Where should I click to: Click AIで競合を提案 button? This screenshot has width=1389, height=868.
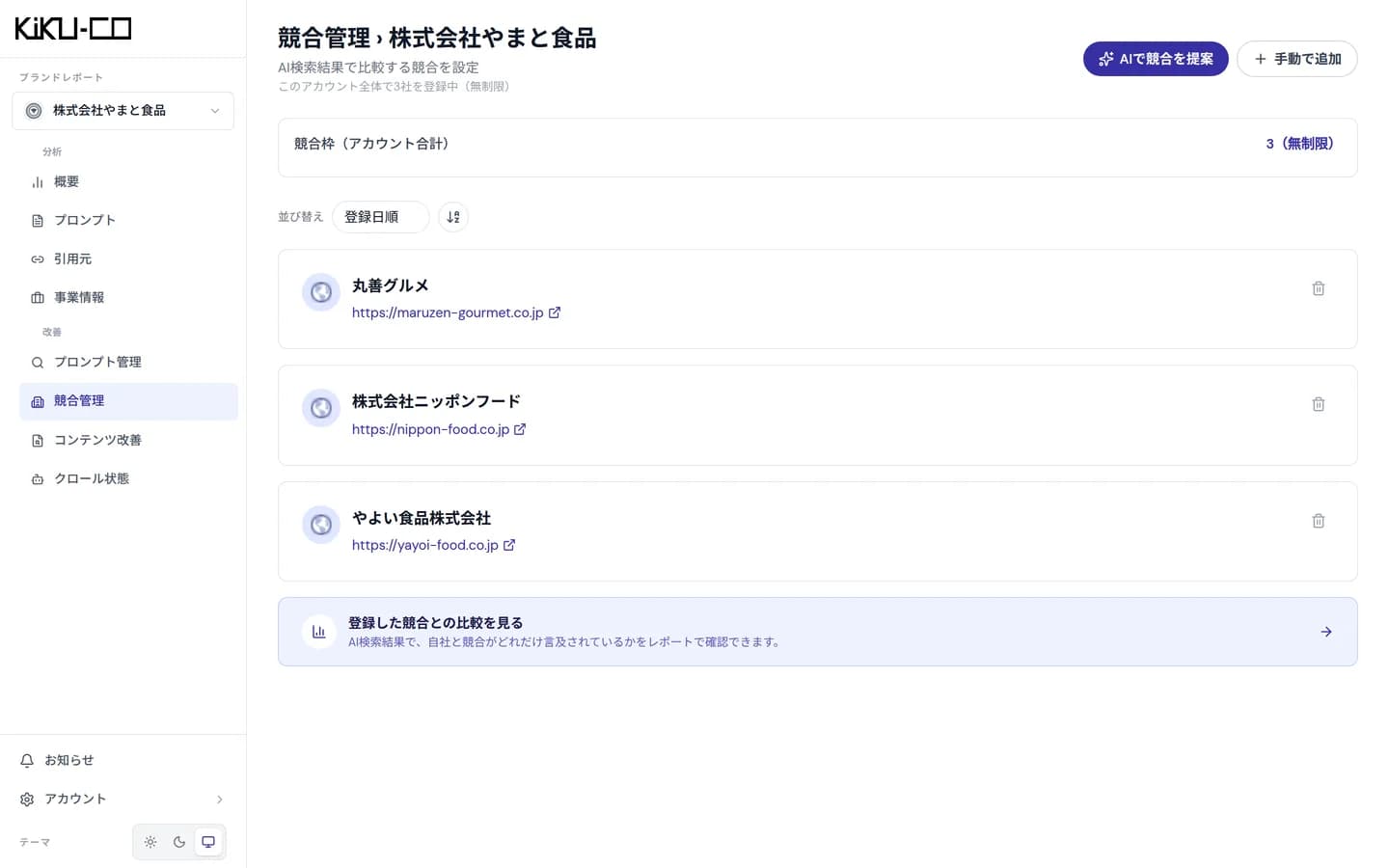1156,59
